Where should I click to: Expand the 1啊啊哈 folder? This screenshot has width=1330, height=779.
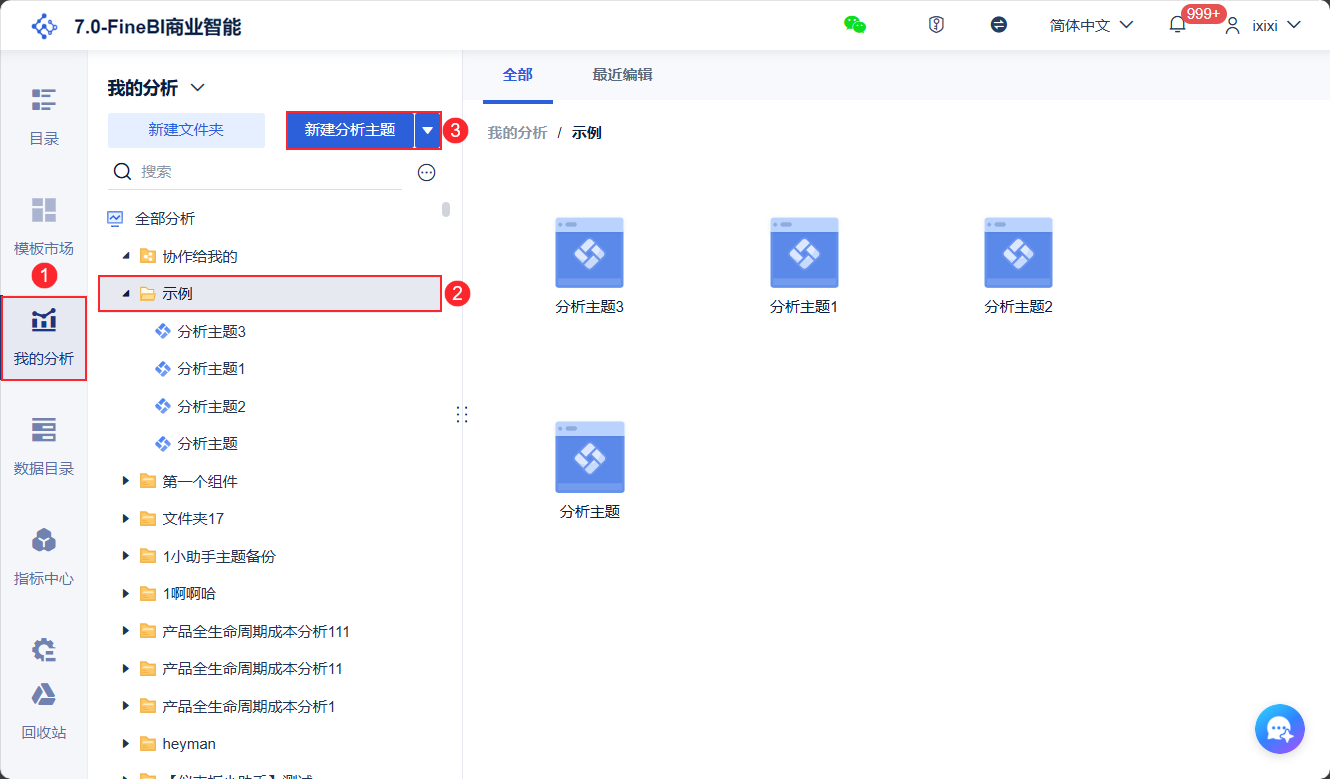pos(126,593)
